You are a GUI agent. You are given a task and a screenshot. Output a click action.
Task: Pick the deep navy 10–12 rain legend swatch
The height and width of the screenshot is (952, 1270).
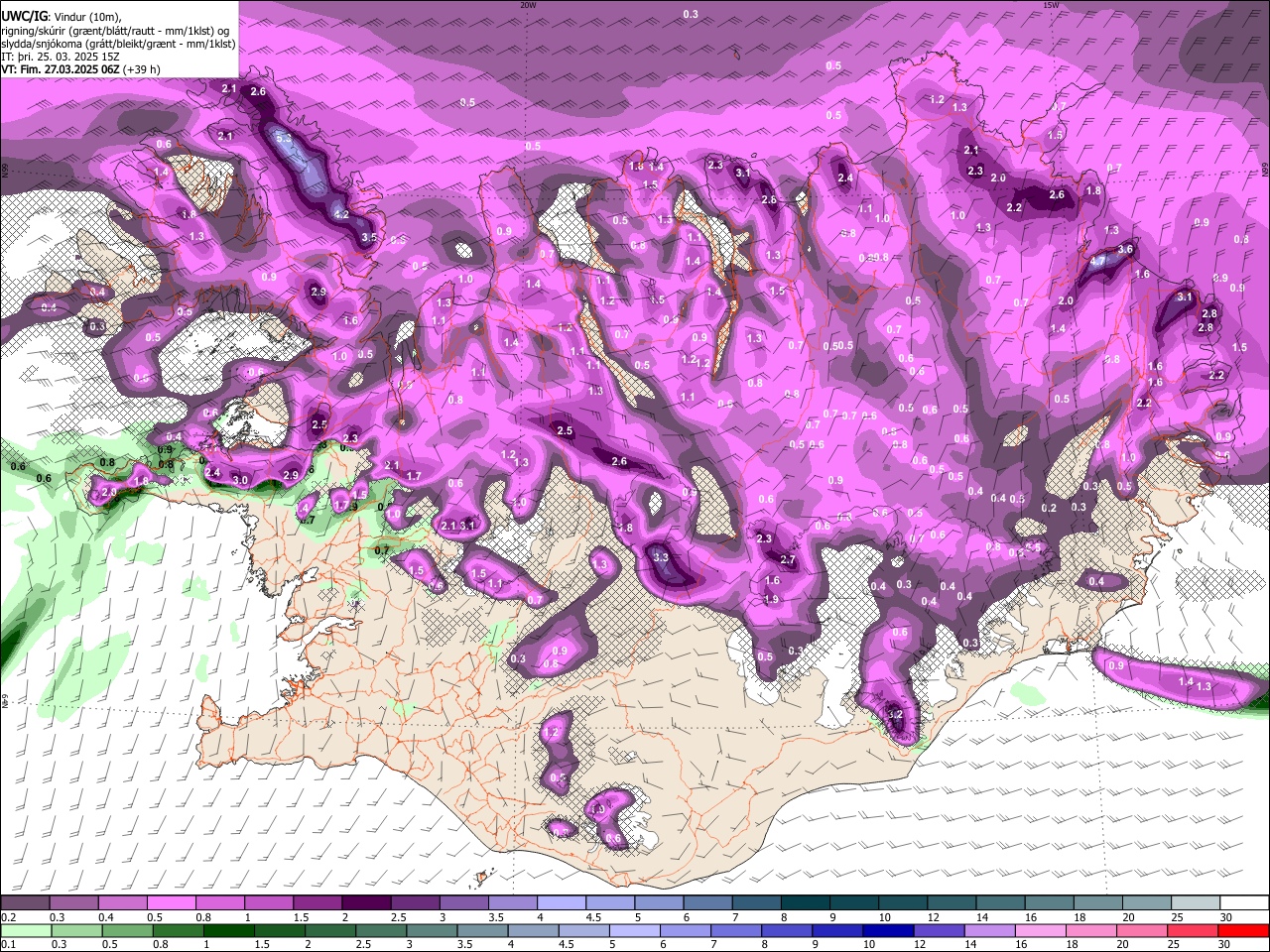889,931
